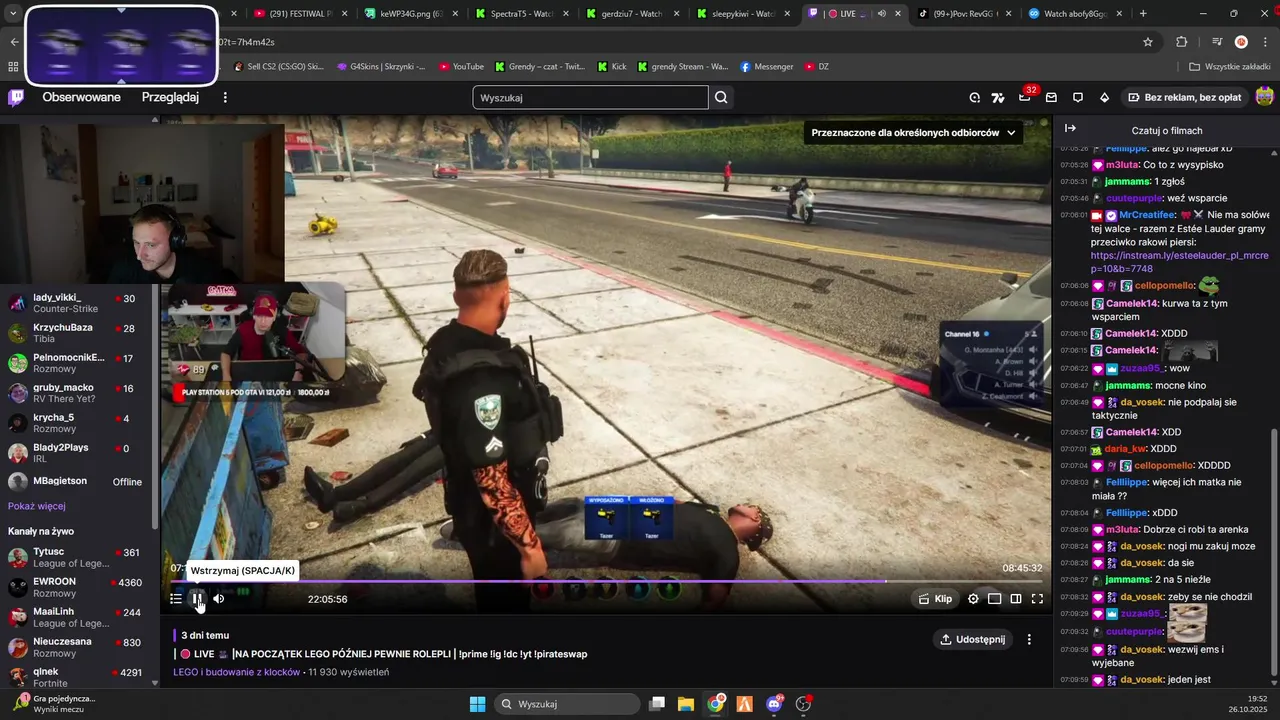
Task: Open krycha_5 channel in sidebar
Action: point(75,423)
